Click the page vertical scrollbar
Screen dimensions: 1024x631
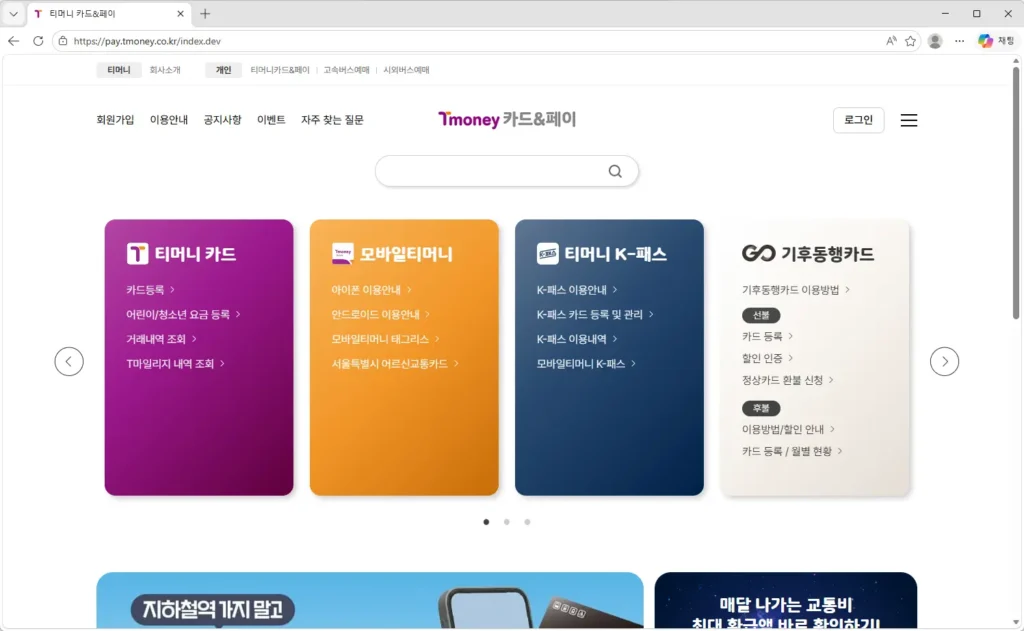click(1016, 193)
